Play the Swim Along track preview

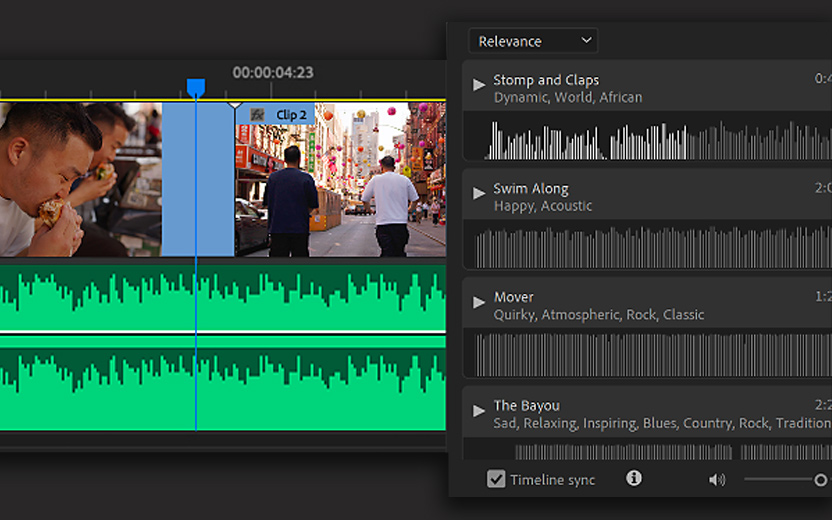click(x=479, y=193)
